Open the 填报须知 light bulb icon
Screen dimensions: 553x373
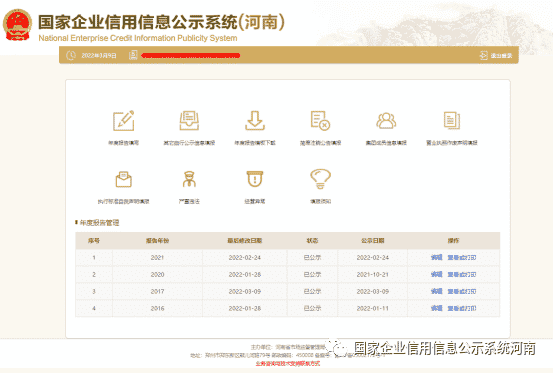pyautogui.click(x=320, y=179)
